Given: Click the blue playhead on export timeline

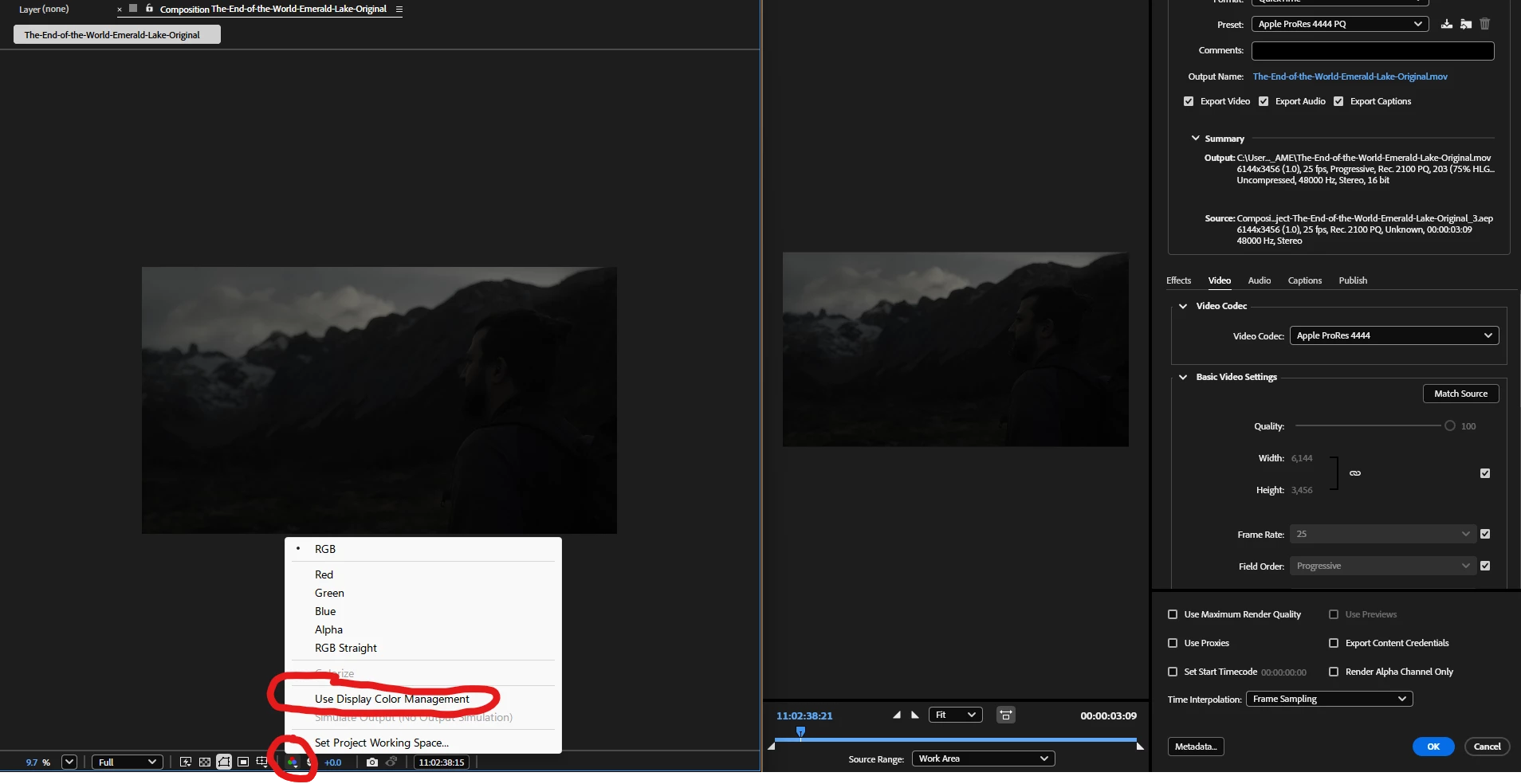Looking at the screenshot, I should (800, 731).
